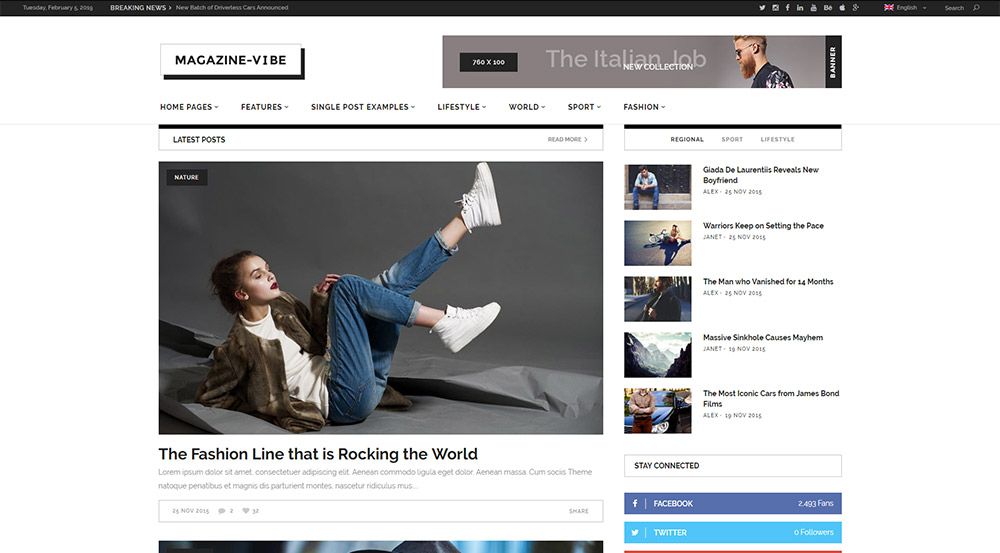Expand the Home Pages menu

[189, 107]
